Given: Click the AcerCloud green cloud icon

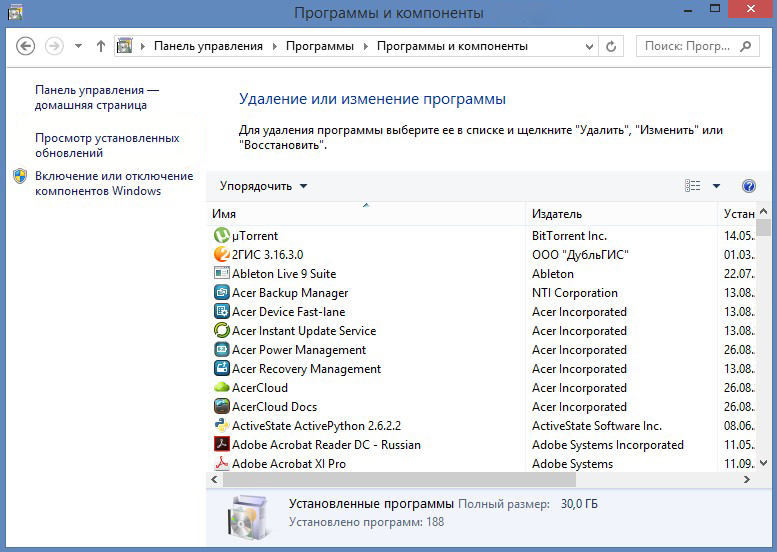Looking at the screenshot, I should click(222, 387).
